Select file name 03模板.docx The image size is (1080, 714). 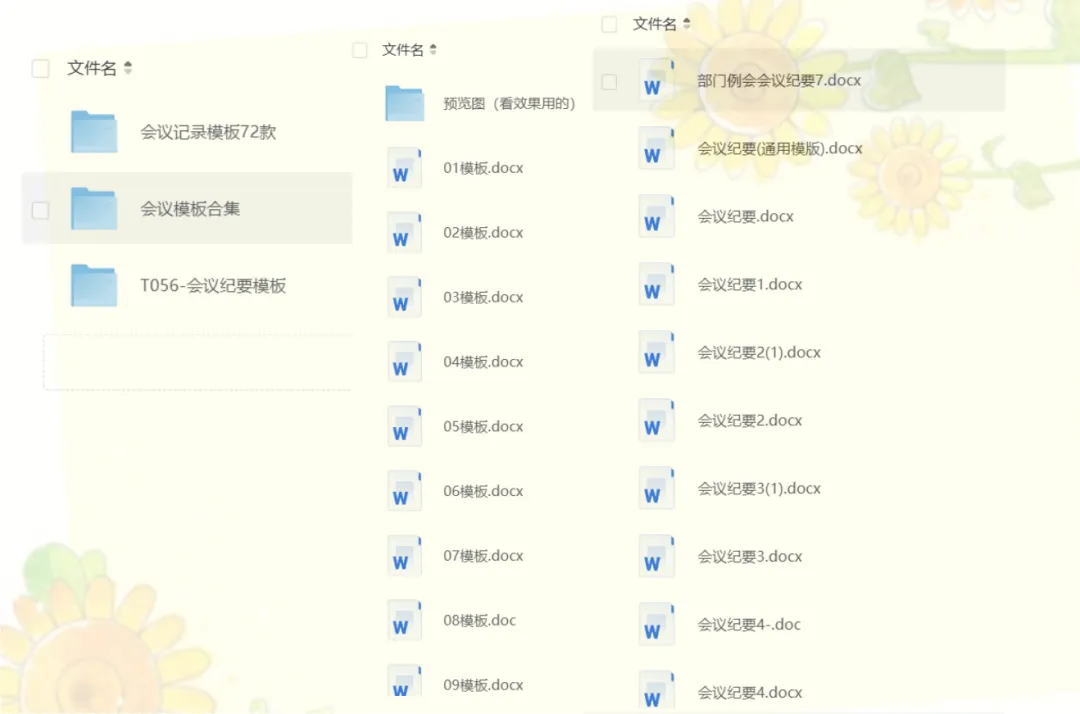click(x=483, y=297)
